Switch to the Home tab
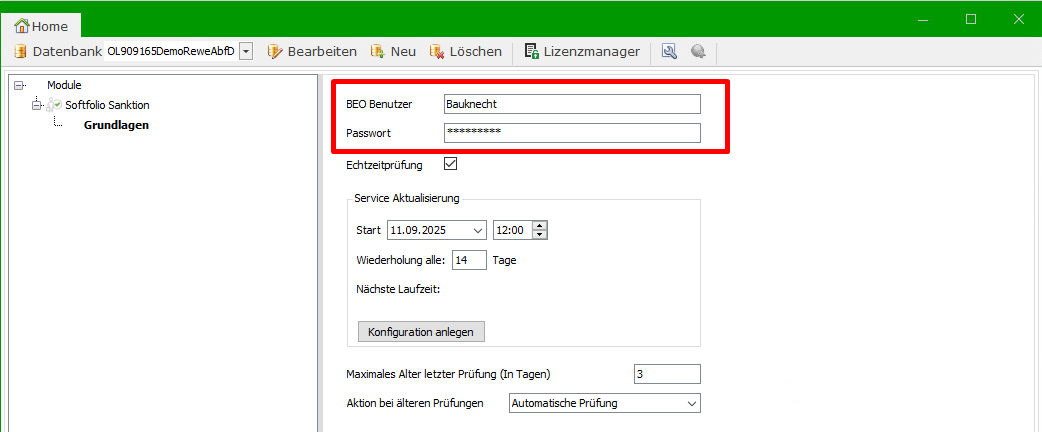Screen dimensions: 1042x432 pyautogui.click(x=41, y=26)
